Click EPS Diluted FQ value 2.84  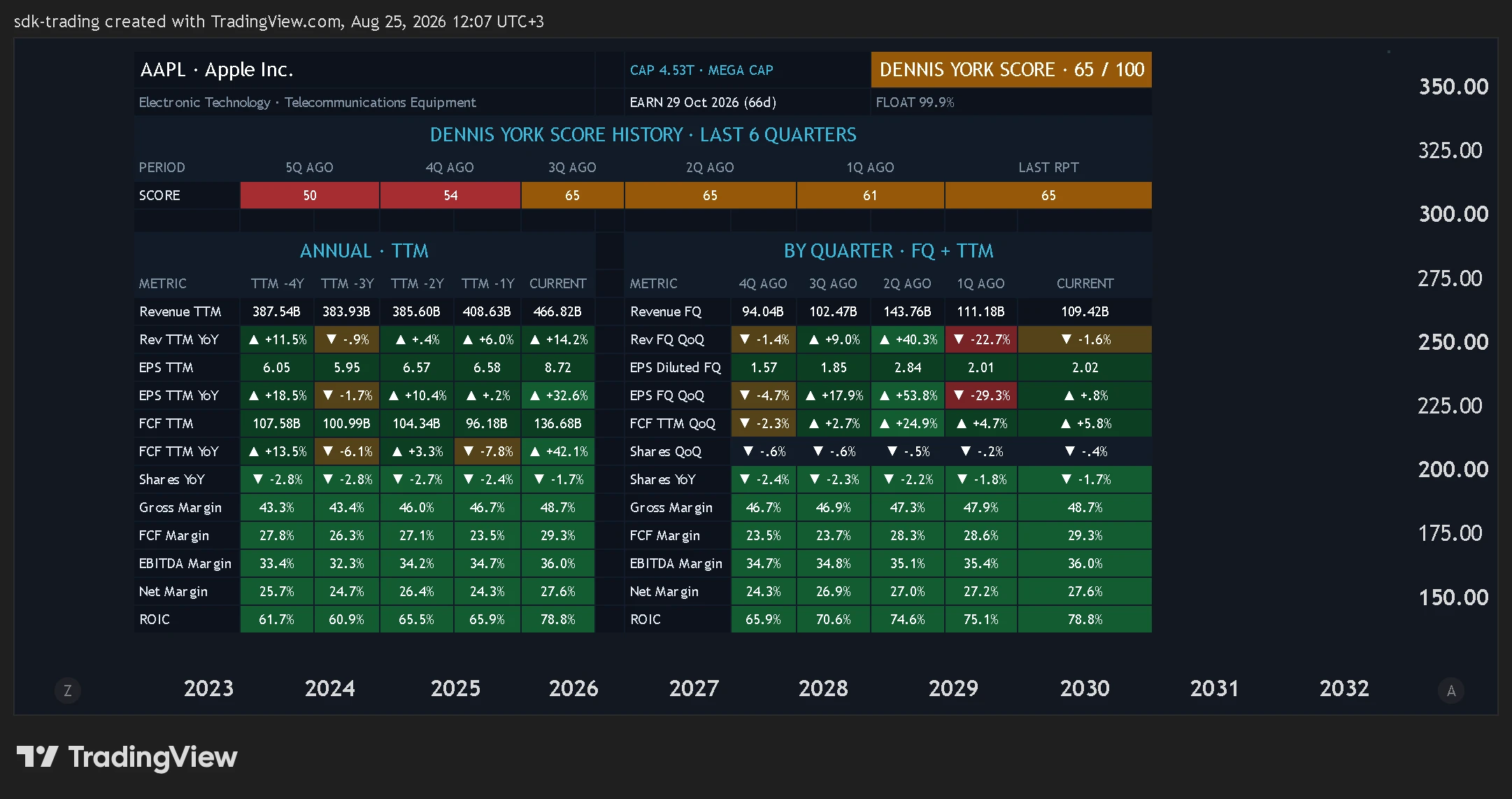pos(907,367)
